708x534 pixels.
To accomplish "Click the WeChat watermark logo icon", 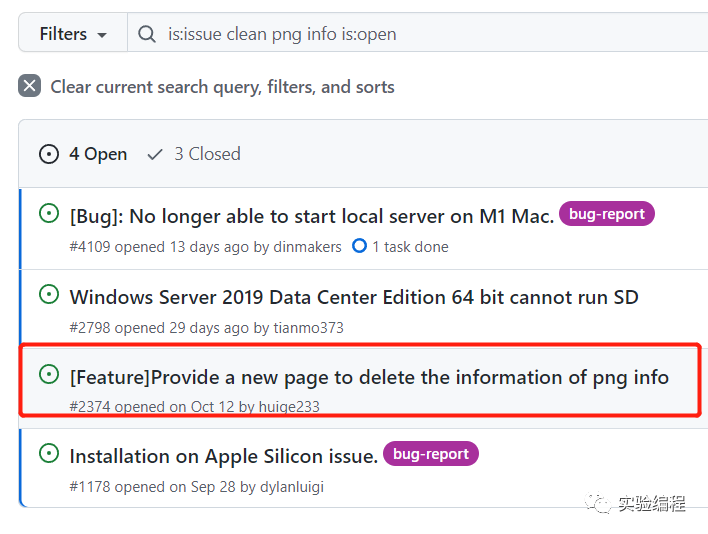I will (600, 503).
